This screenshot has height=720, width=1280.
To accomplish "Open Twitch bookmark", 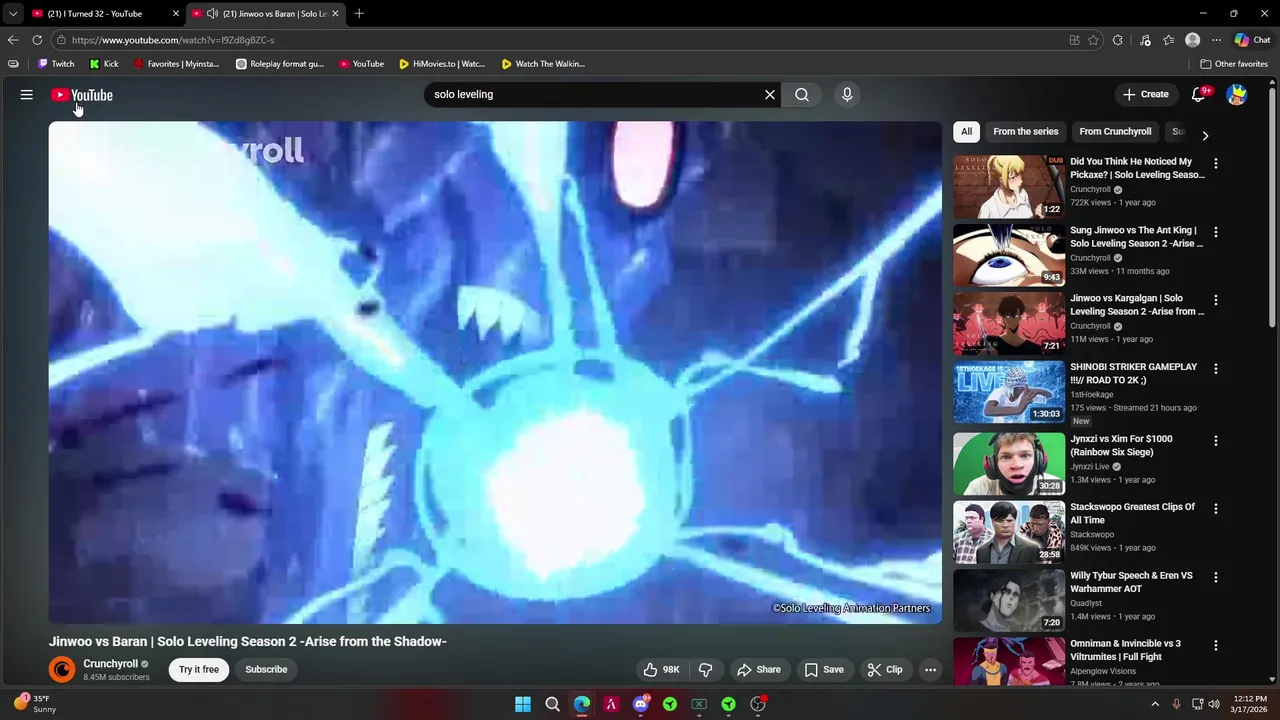I will (x=56, y=63).
